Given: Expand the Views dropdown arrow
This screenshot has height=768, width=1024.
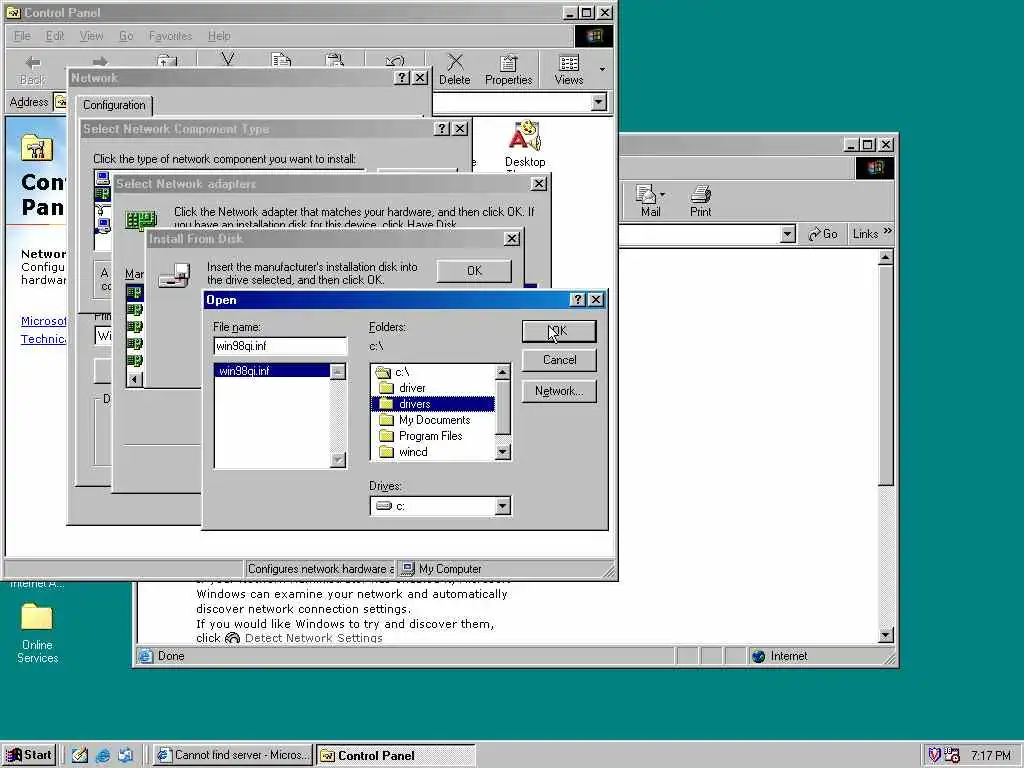Looking at the screenshot, I should (x=602, y=69).
